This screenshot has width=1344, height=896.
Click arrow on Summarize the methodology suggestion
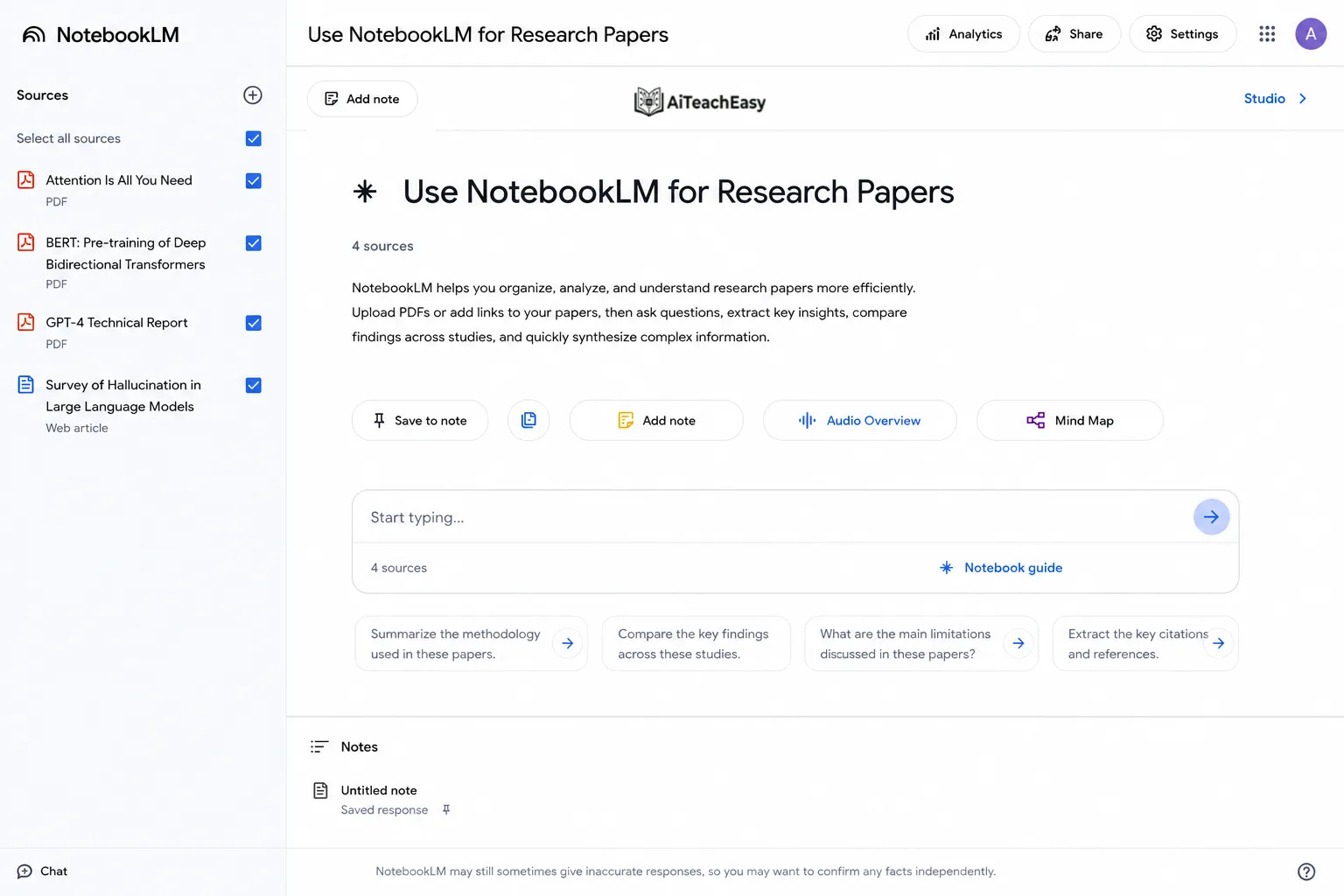[x=568, y=643]
